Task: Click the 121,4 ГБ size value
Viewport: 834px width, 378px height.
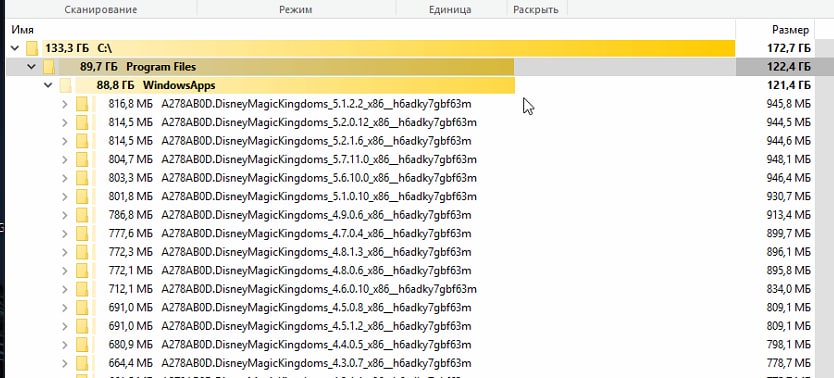Action: tap(789, 86)
